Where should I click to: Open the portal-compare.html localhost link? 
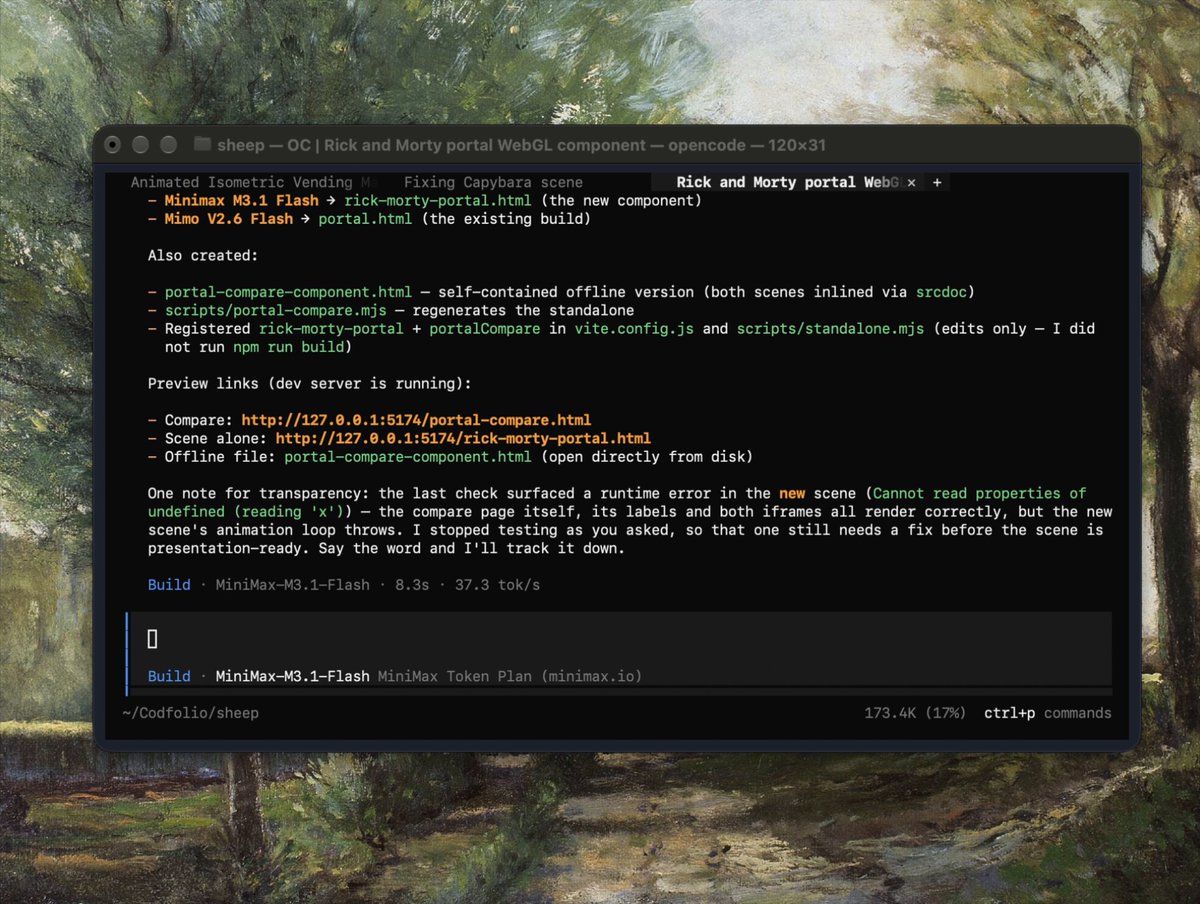click(x=416, y=420)
